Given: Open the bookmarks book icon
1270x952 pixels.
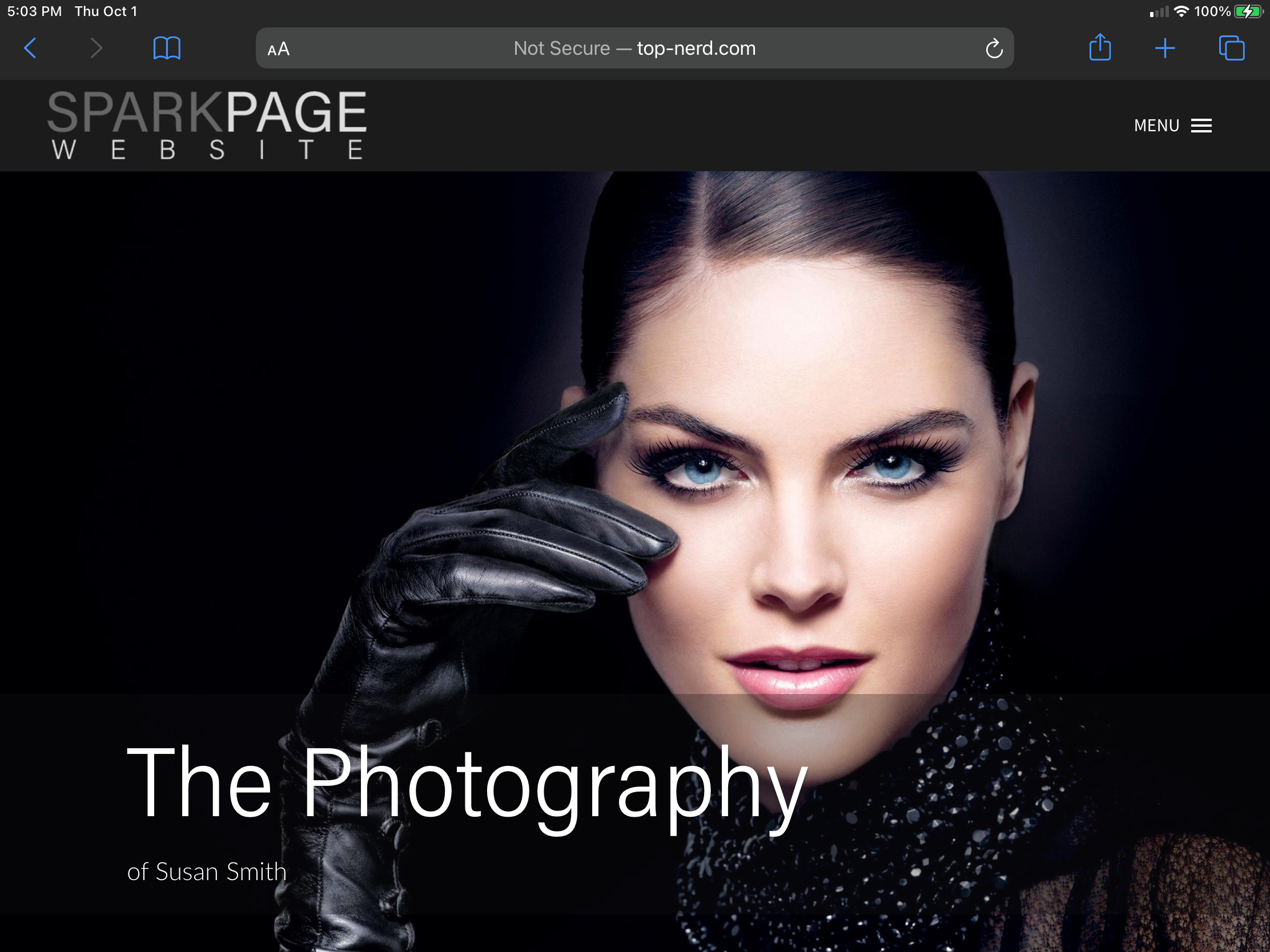Looking at the screenshot, I should 167,48.
